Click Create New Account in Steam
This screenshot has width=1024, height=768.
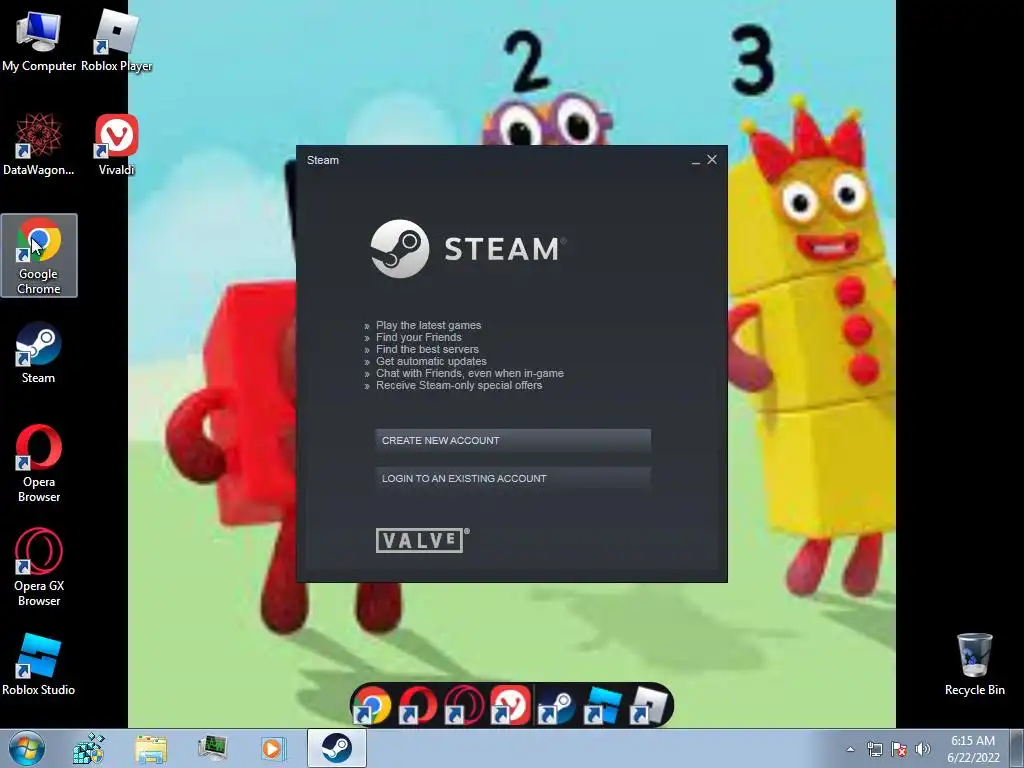pyautogui.click(x=513, y=441)
